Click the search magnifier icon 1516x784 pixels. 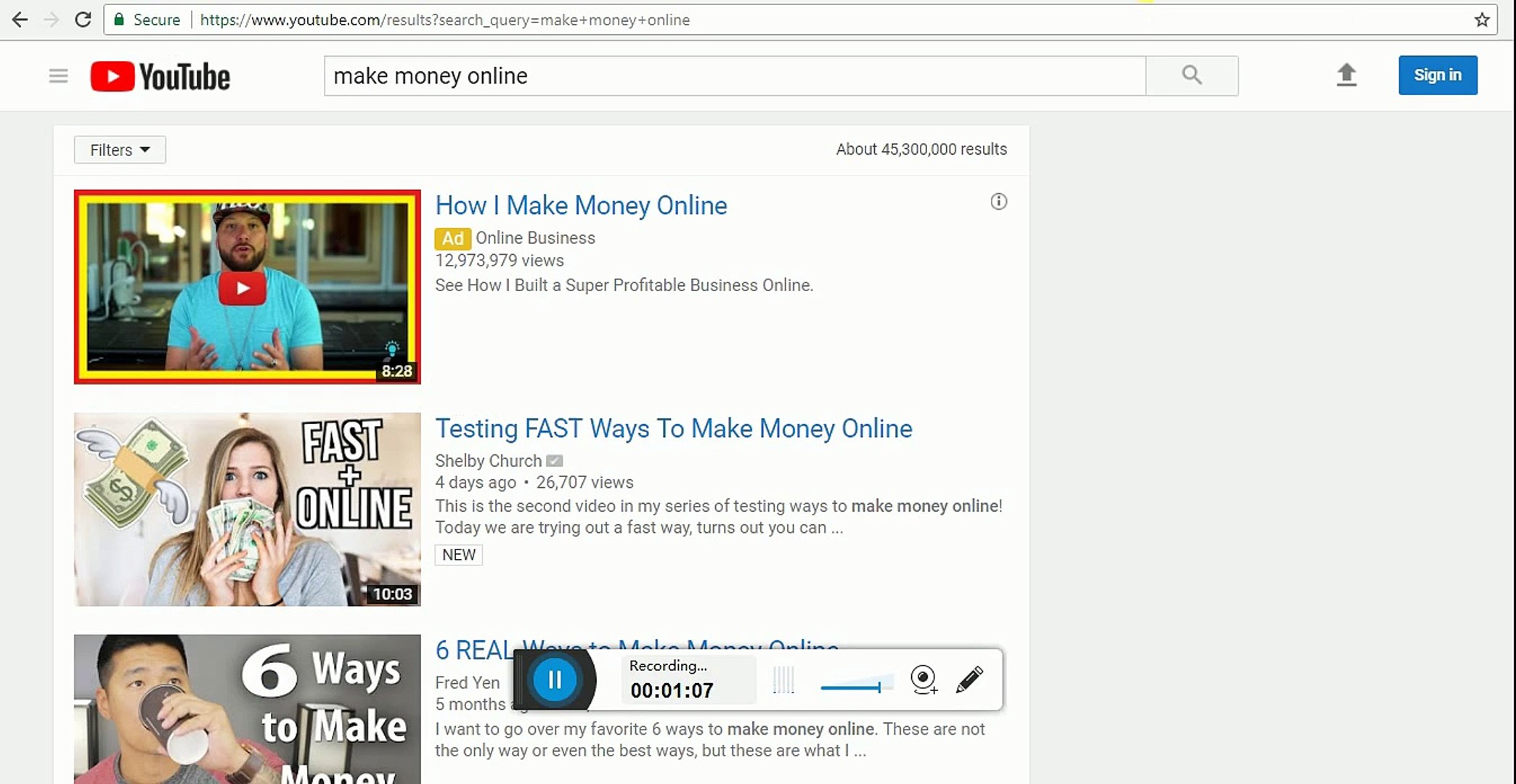pos(1191,75)
